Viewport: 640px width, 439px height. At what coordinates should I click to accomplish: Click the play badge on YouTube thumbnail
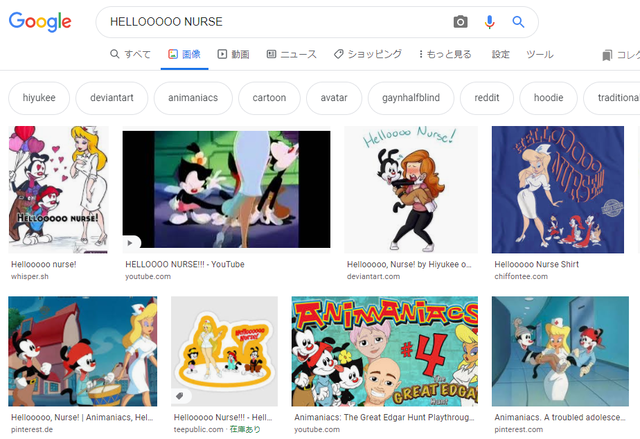click(130, 243)
